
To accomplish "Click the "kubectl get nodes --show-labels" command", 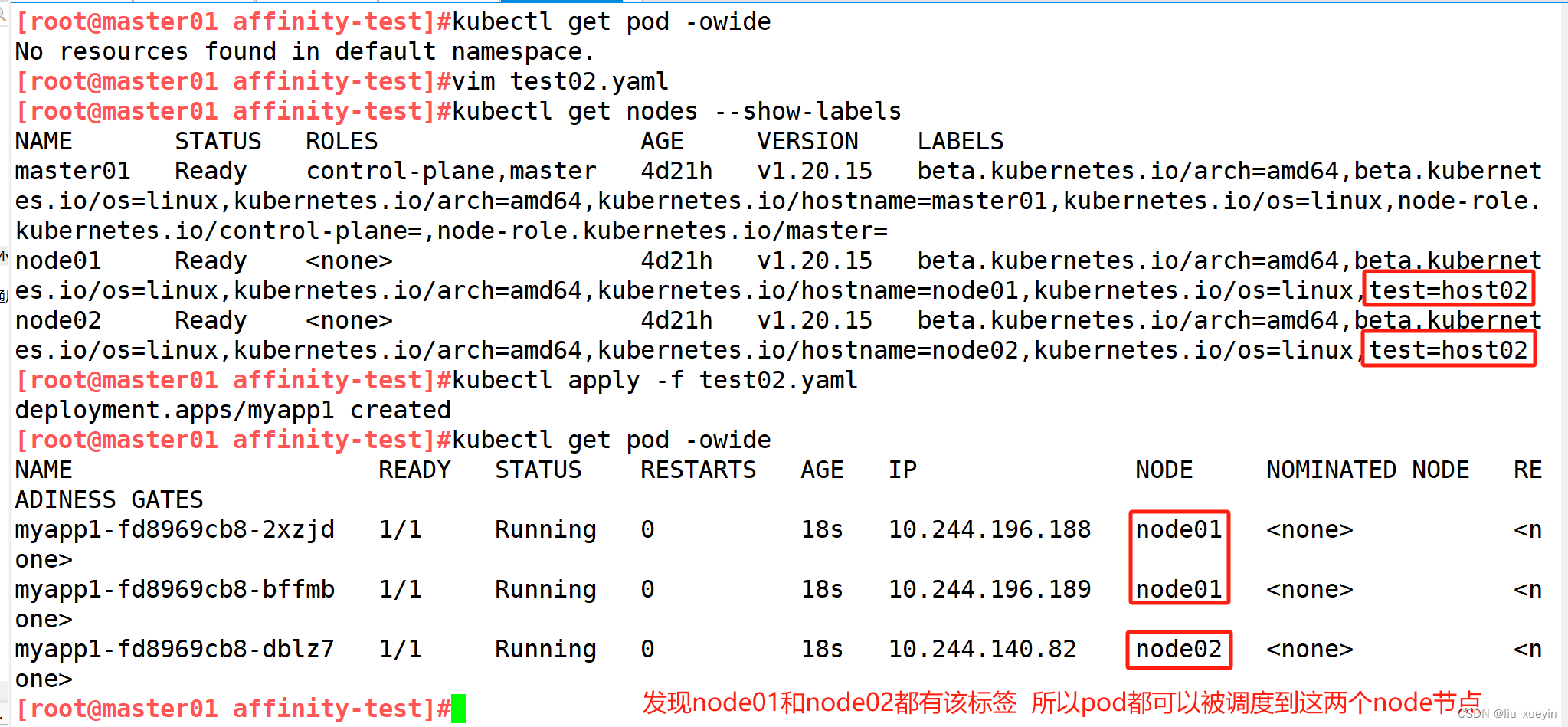I will click(x=676, y=111).
